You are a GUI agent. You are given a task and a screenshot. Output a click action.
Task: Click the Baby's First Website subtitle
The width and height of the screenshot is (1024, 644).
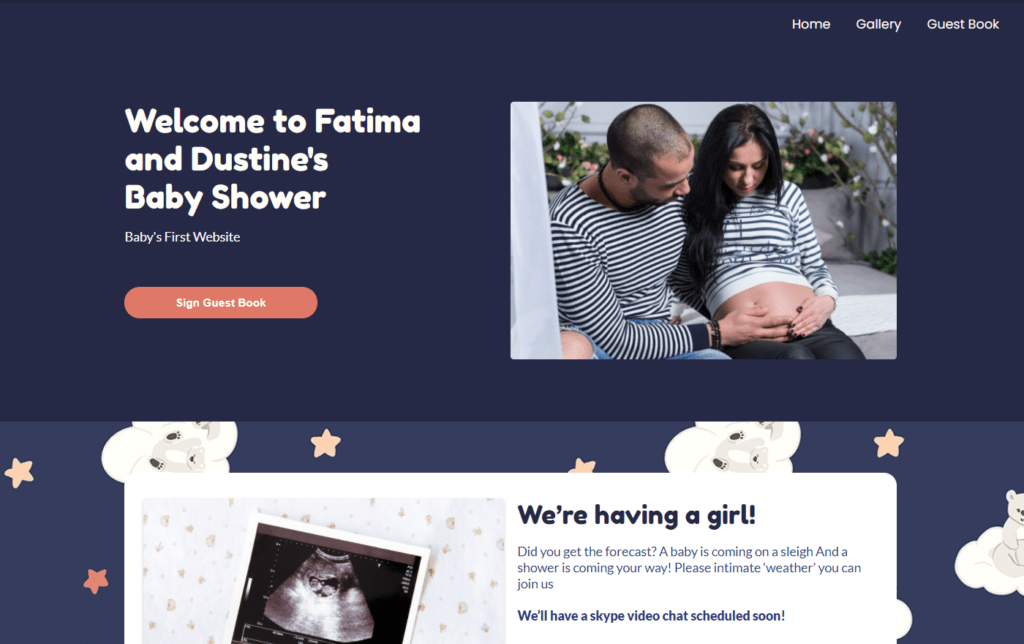click(182, 237)
